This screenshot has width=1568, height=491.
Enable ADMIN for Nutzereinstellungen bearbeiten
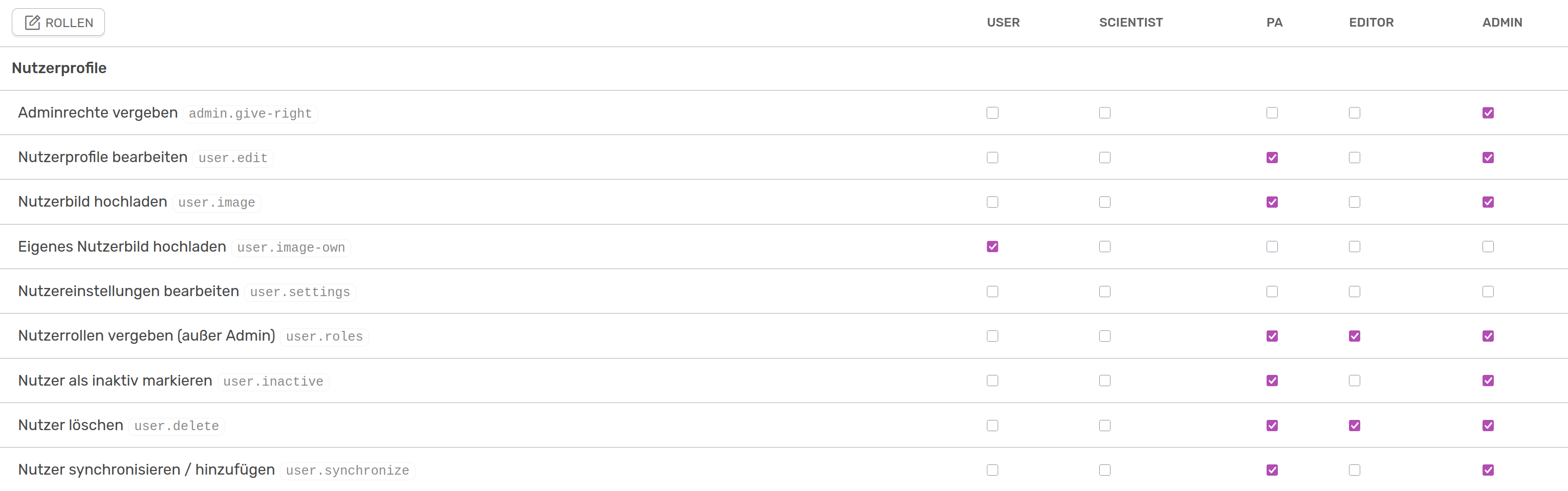tap(1488, 292)
